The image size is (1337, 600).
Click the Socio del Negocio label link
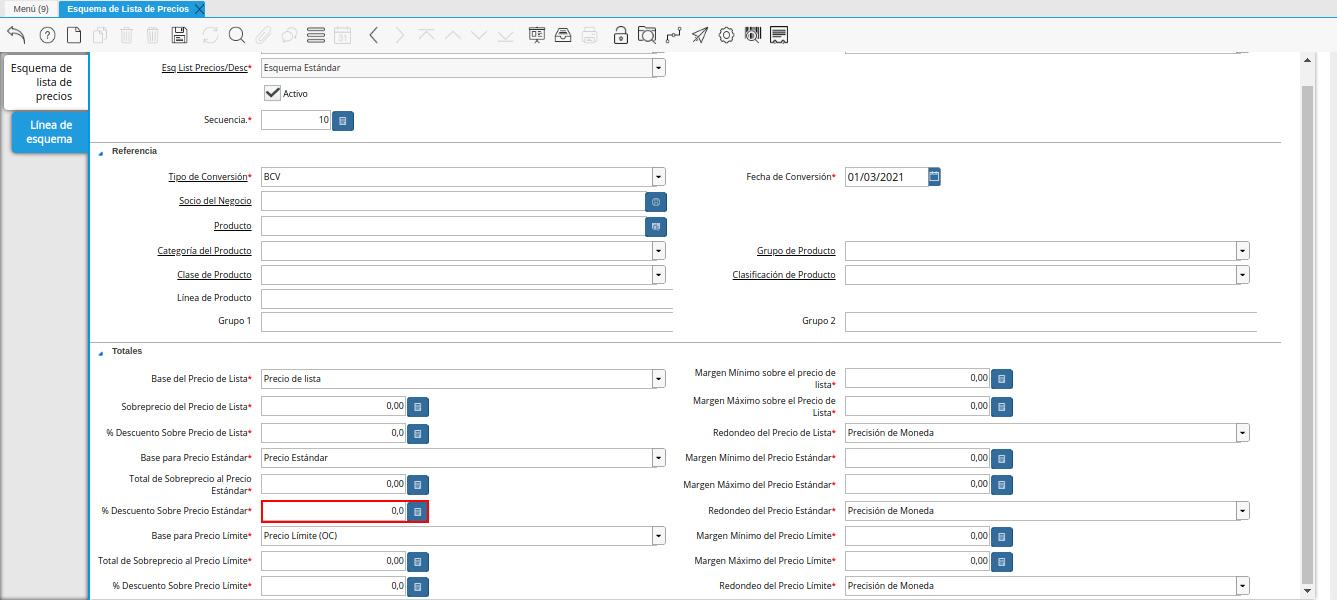[x=215, y=201]
